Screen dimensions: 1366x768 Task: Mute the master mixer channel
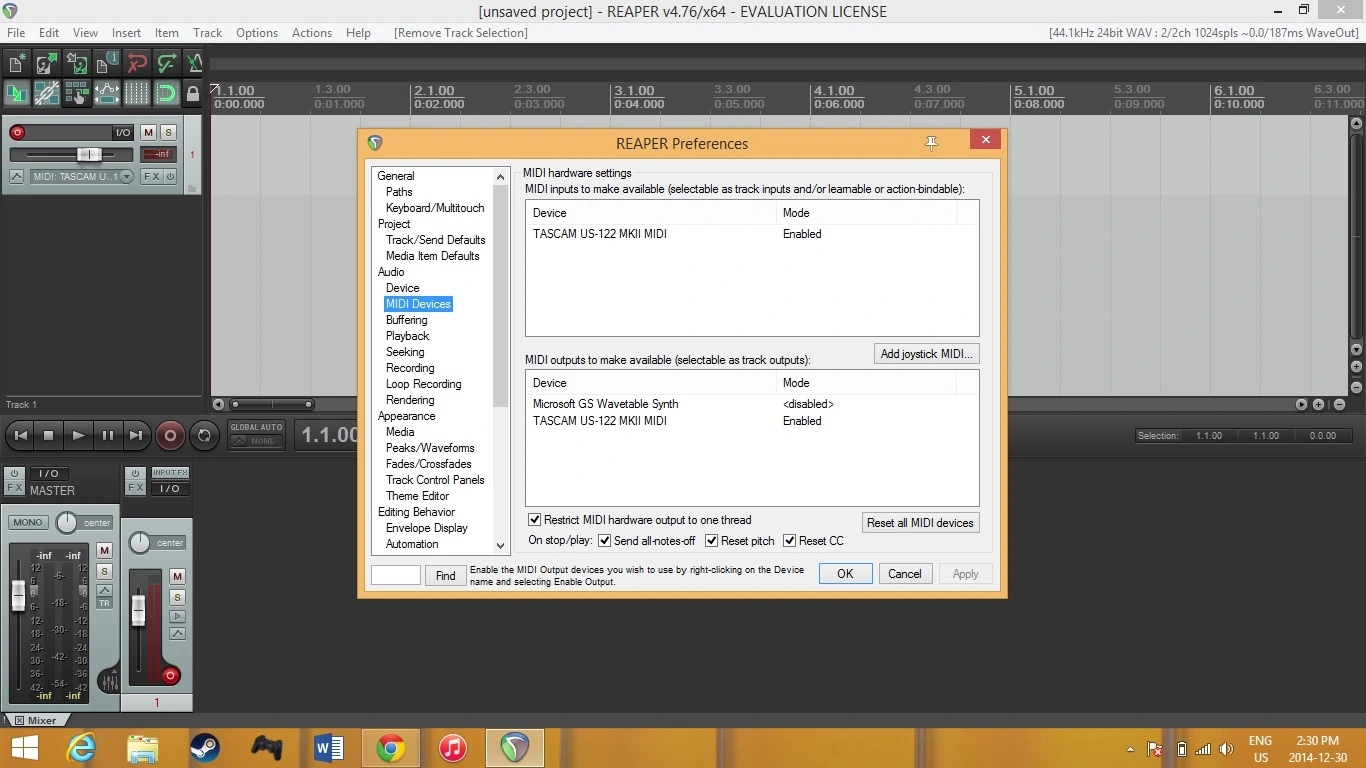[104, 551]
